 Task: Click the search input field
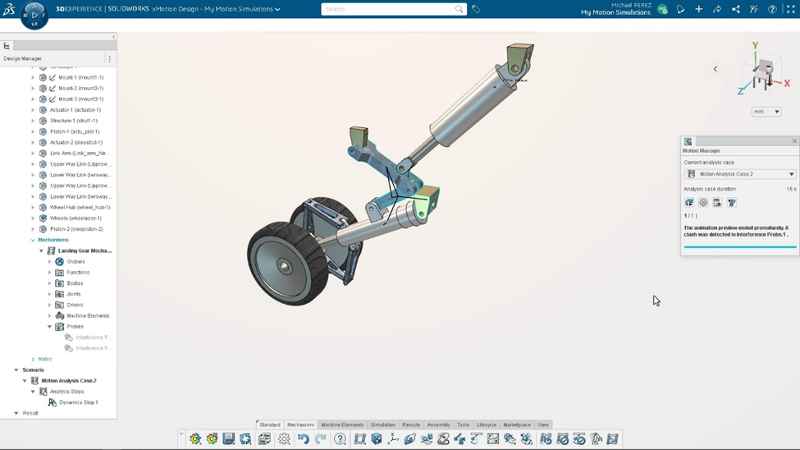388,9
